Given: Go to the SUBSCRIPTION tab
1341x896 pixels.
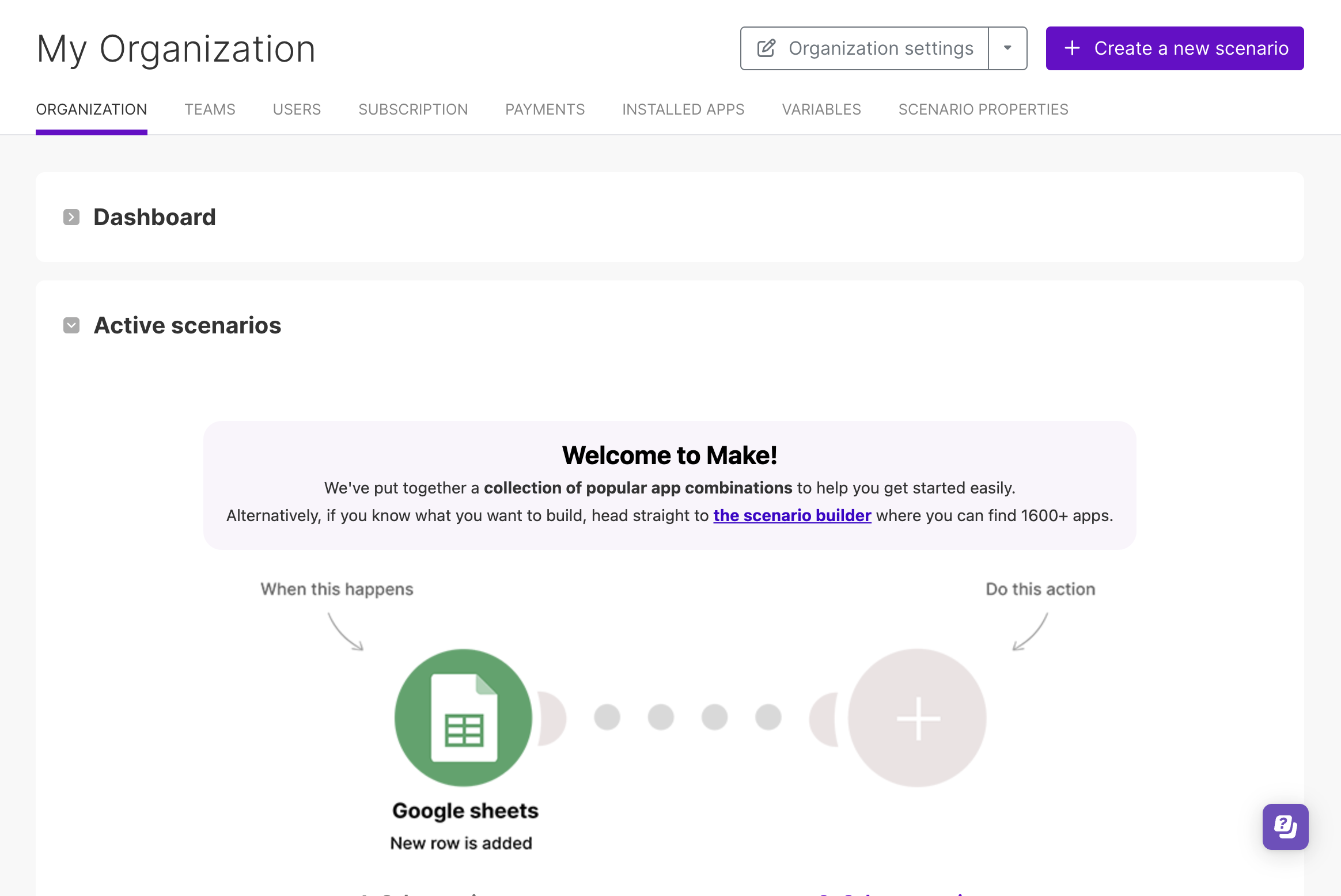Looking at the screenshot, I should [413, 109].
